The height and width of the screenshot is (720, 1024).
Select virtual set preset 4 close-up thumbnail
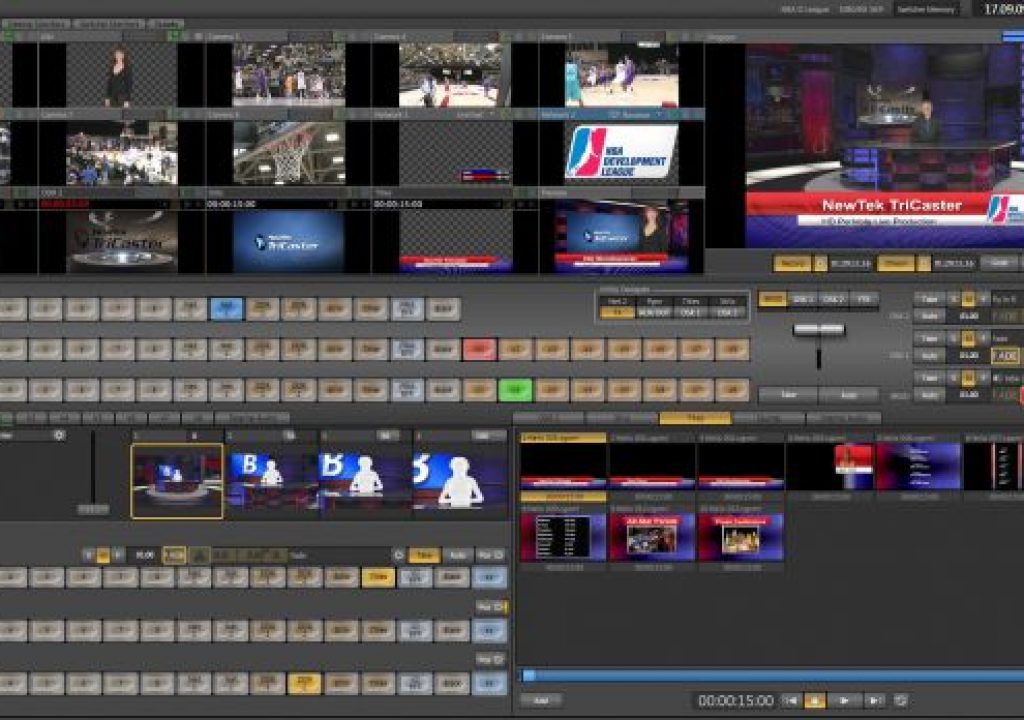460,482
